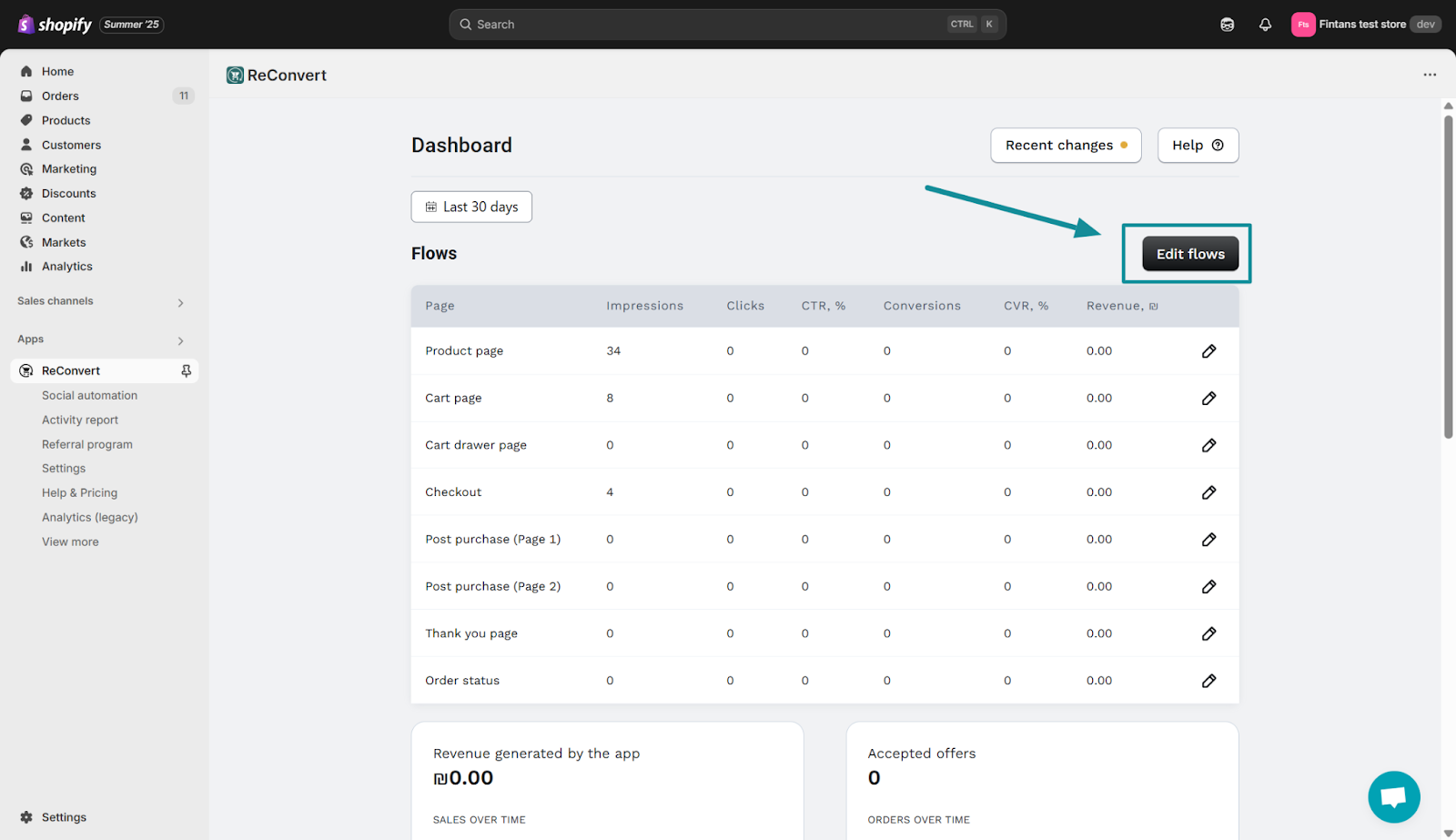Click the Revenue generated by the app card

607,781
